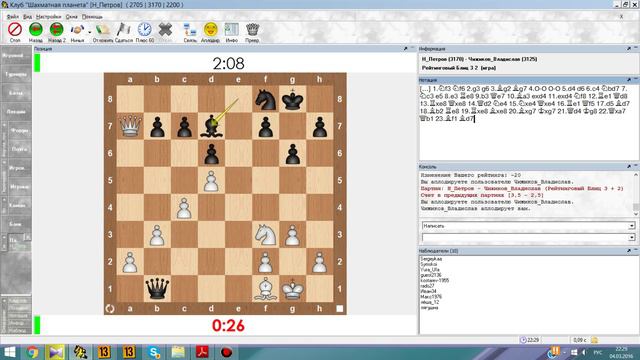Select observer Sergejk.aa in the list
The width and height of the screenshot is (640, 360).
(x=431, y=259)
